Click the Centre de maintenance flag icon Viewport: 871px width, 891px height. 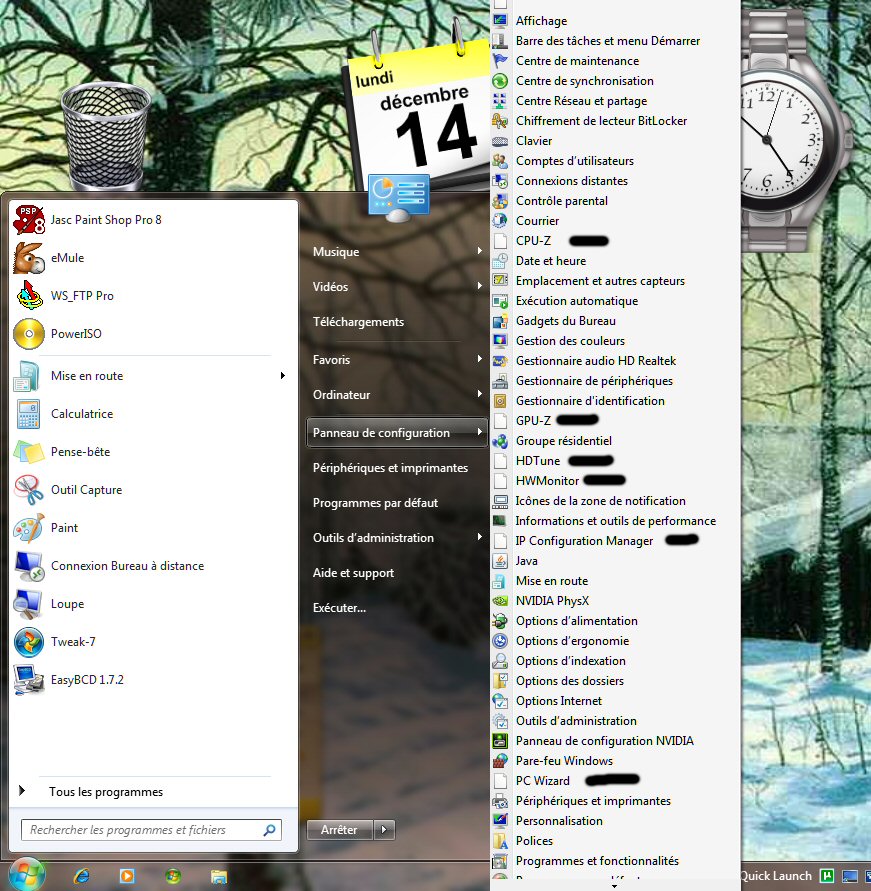coord(500,61)
